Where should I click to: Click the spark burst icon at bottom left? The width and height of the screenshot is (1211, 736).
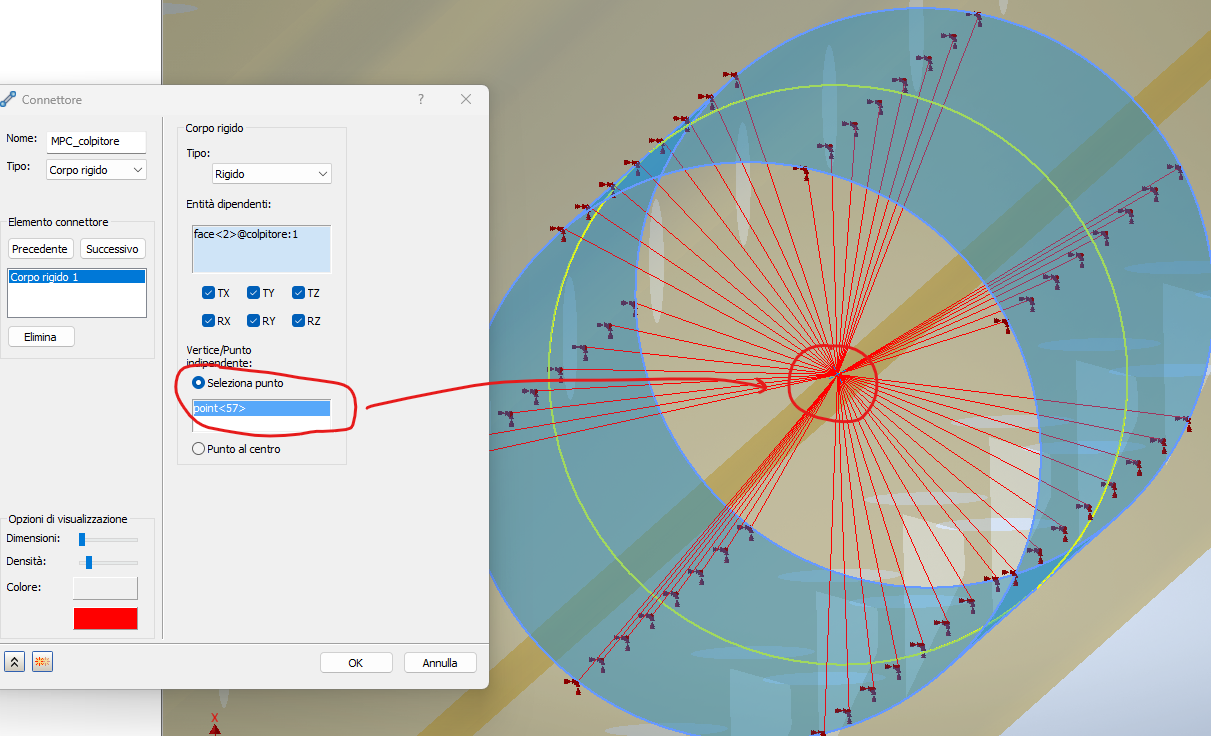(41, 661)
